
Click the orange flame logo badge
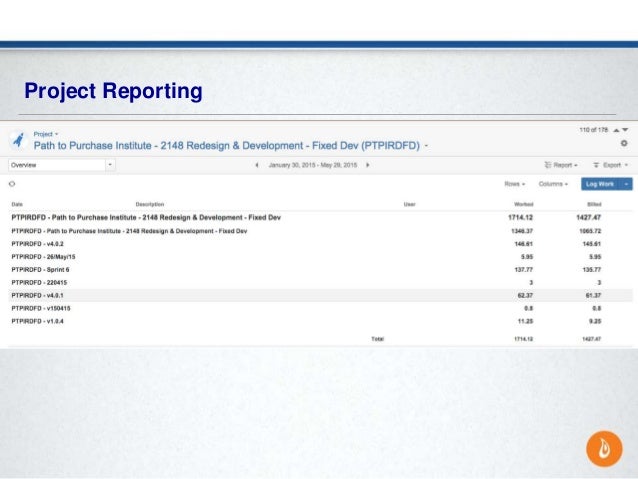point(604,449)
